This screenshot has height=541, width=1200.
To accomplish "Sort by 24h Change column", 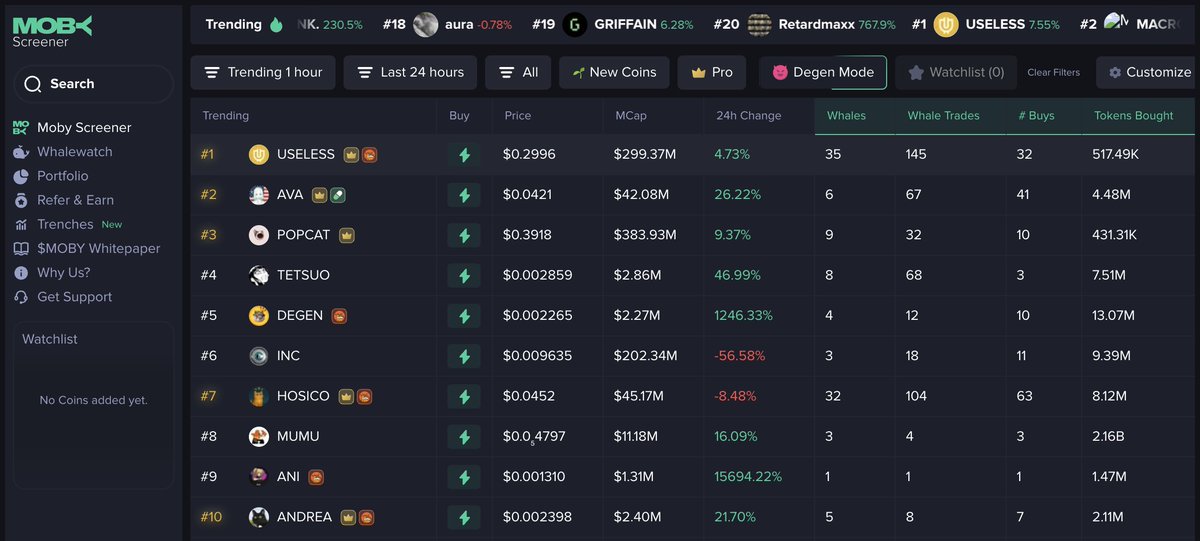I will pyautogui.click(x=749, y=116).
